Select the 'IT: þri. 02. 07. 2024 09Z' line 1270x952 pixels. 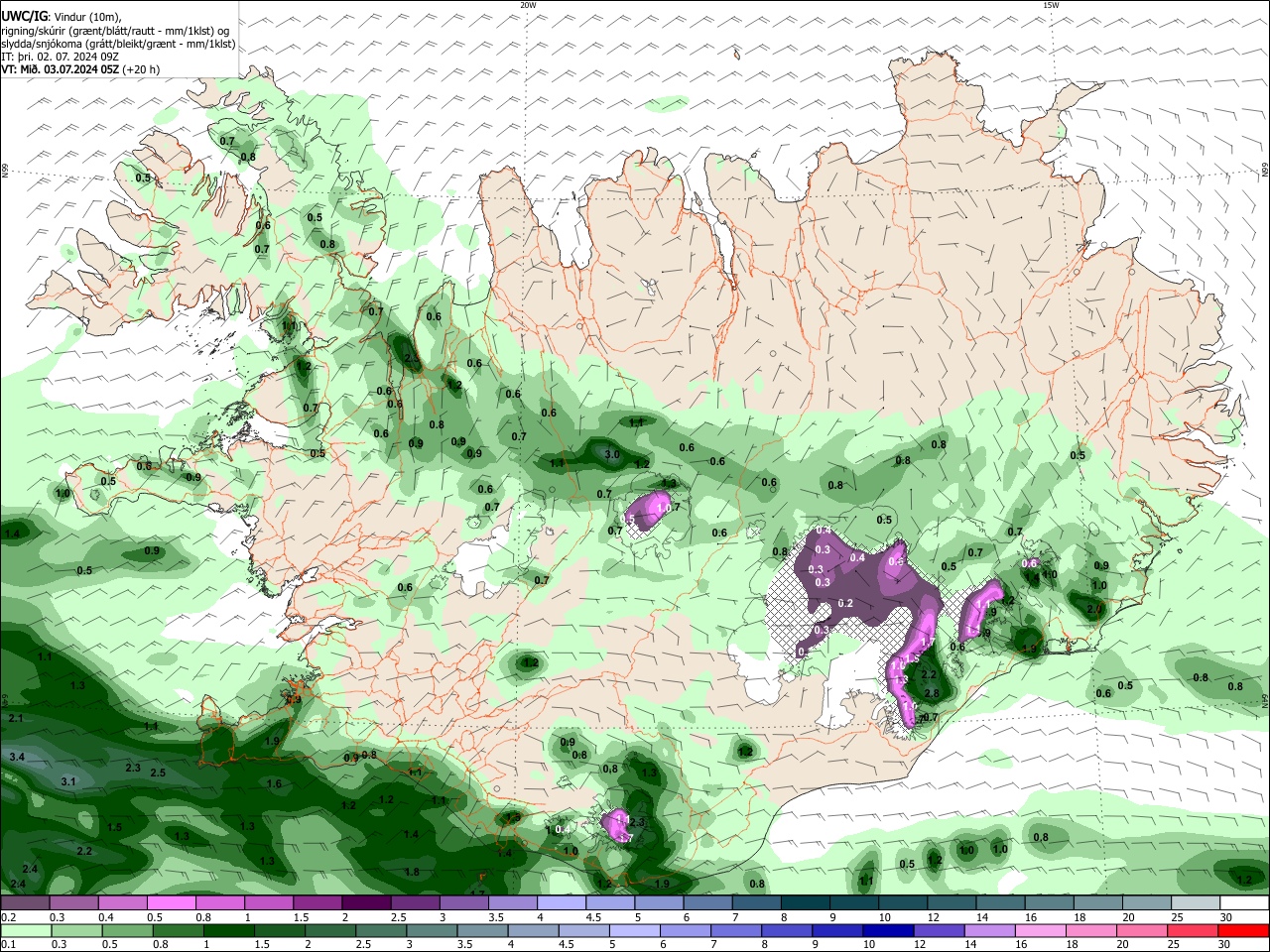click(61, 57)
